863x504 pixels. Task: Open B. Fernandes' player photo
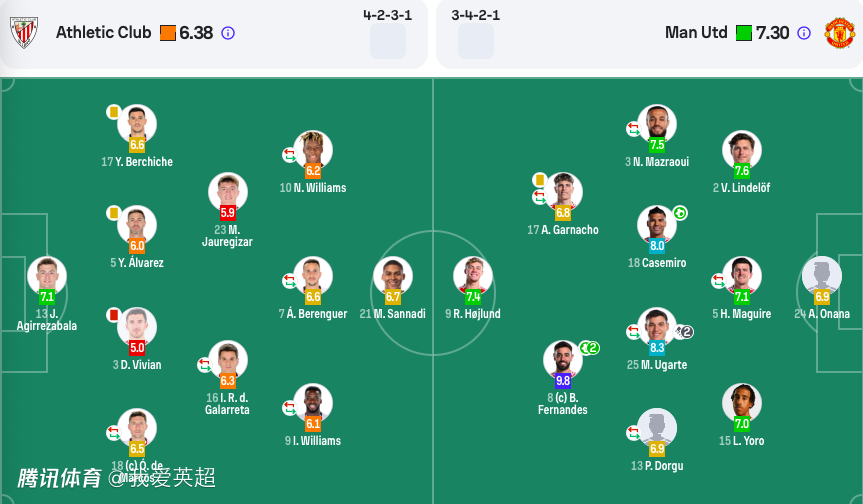pyautogui.click(x=562, y=360)
